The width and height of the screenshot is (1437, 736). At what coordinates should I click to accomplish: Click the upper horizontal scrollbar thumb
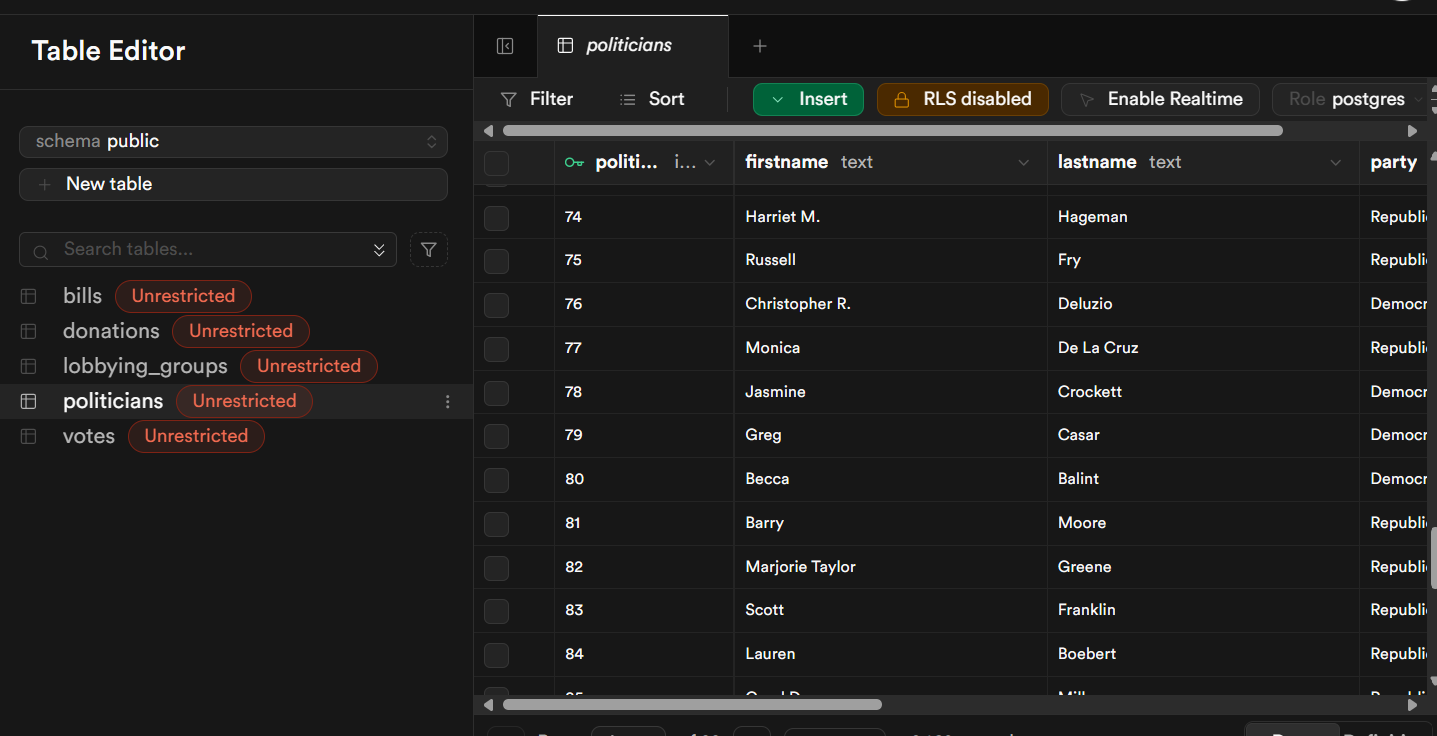point(892,131)
